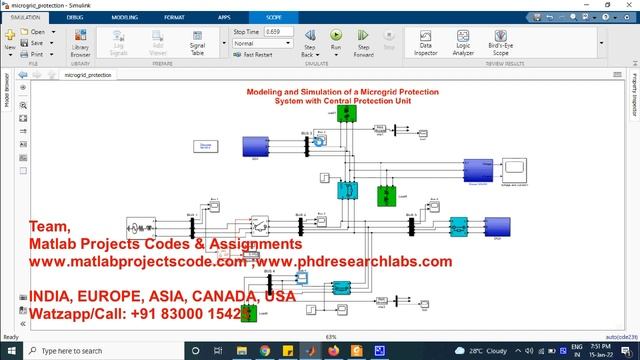Image resolution: width=640 pixels, height=360 pixels.
Task: Click the taskbar search box
Action: pos(104,351)
